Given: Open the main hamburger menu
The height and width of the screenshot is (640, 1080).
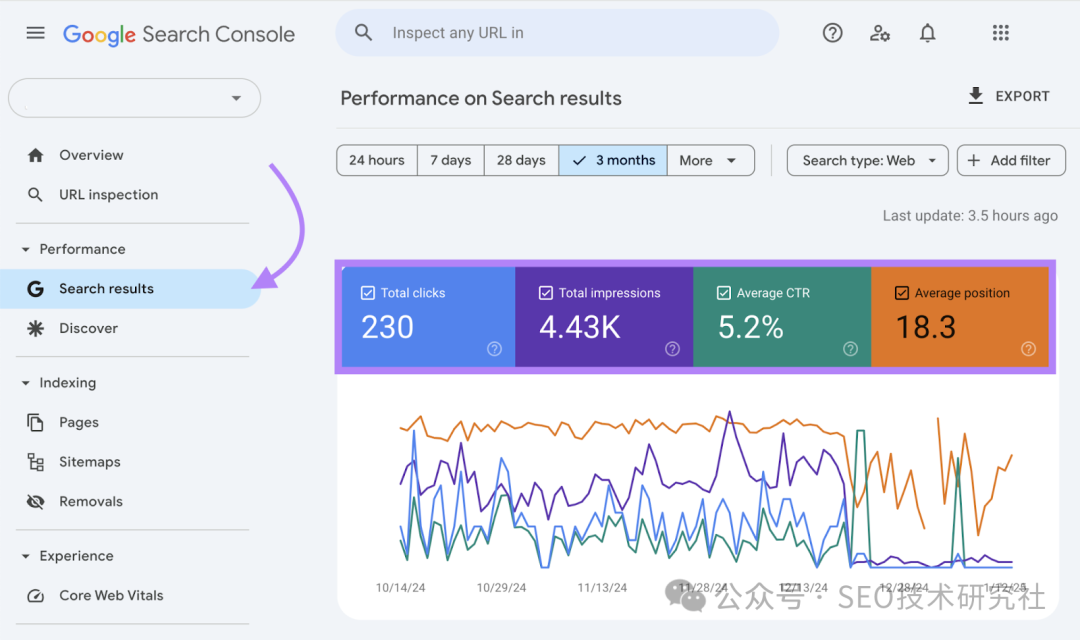Looking at the screenshot, I should click(36, 33).
